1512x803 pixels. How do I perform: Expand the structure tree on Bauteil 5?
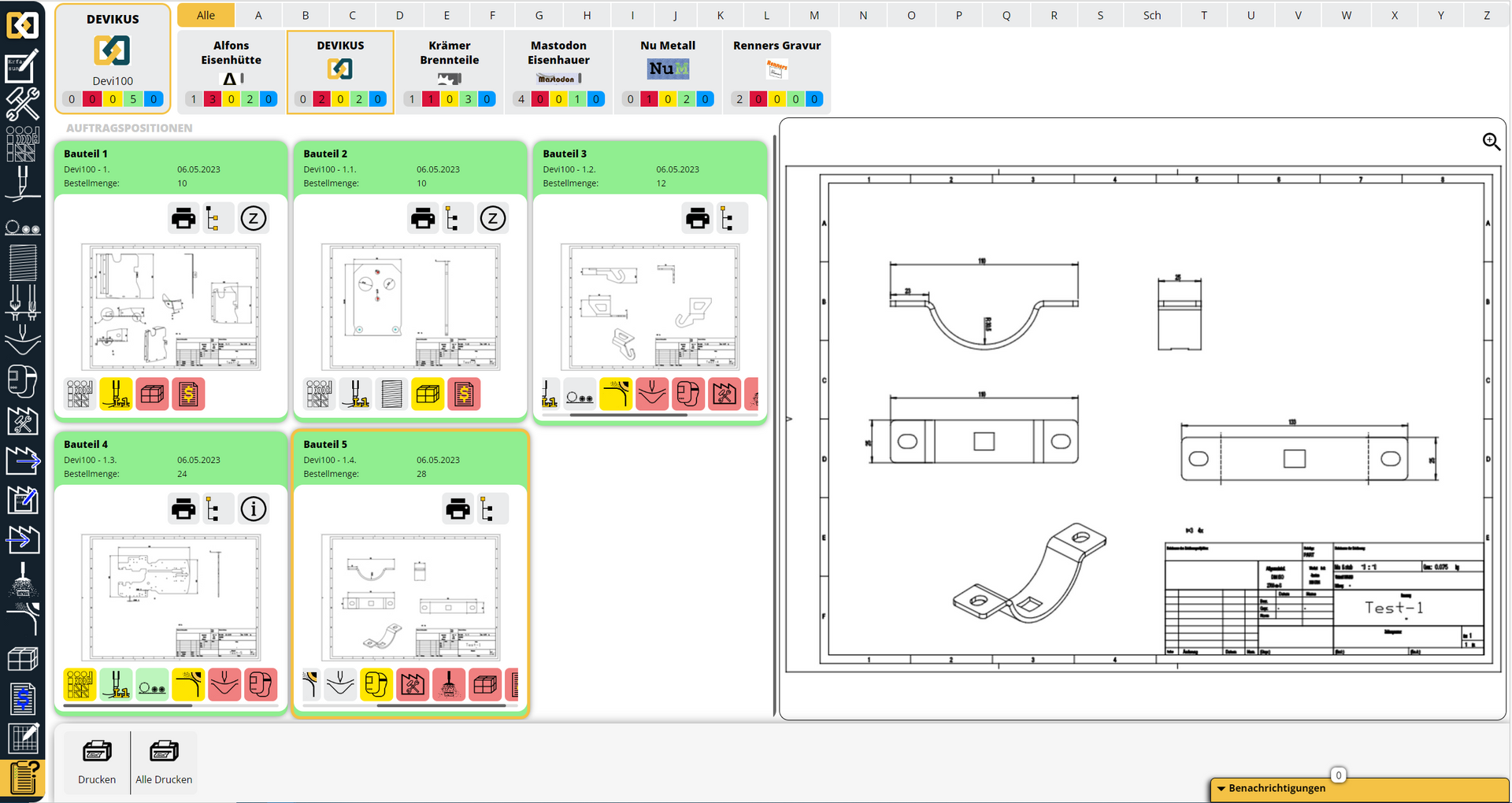487,509
